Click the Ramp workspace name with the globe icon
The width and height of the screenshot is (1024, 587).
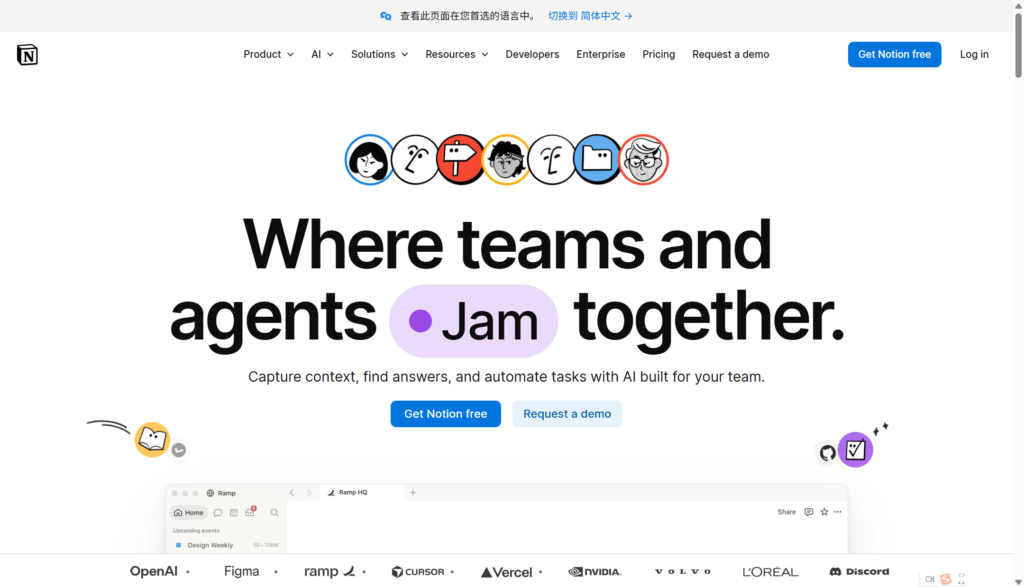pos(221,493)
